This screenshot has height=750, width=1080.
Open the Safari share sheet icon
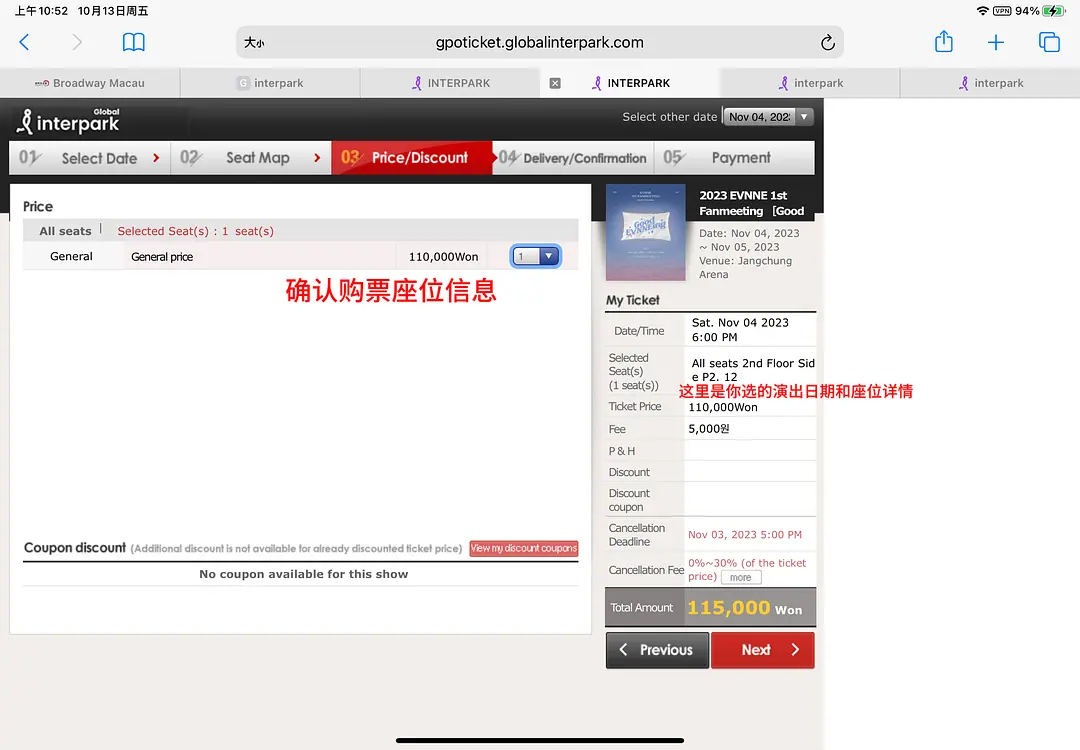point(944,42)
